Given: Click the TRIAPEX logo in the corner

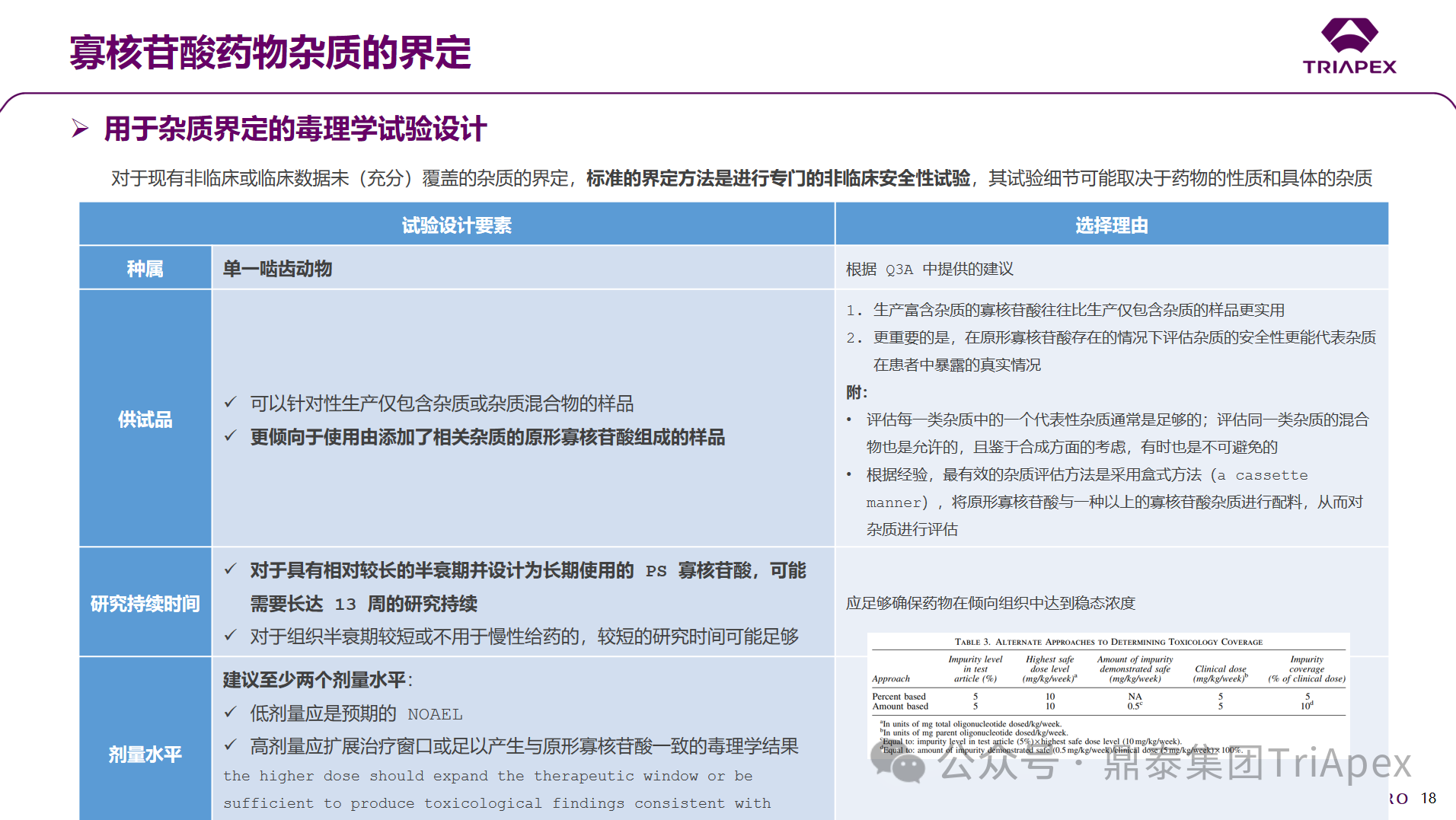Looking at the screenshot, I should click(1349, 46).
